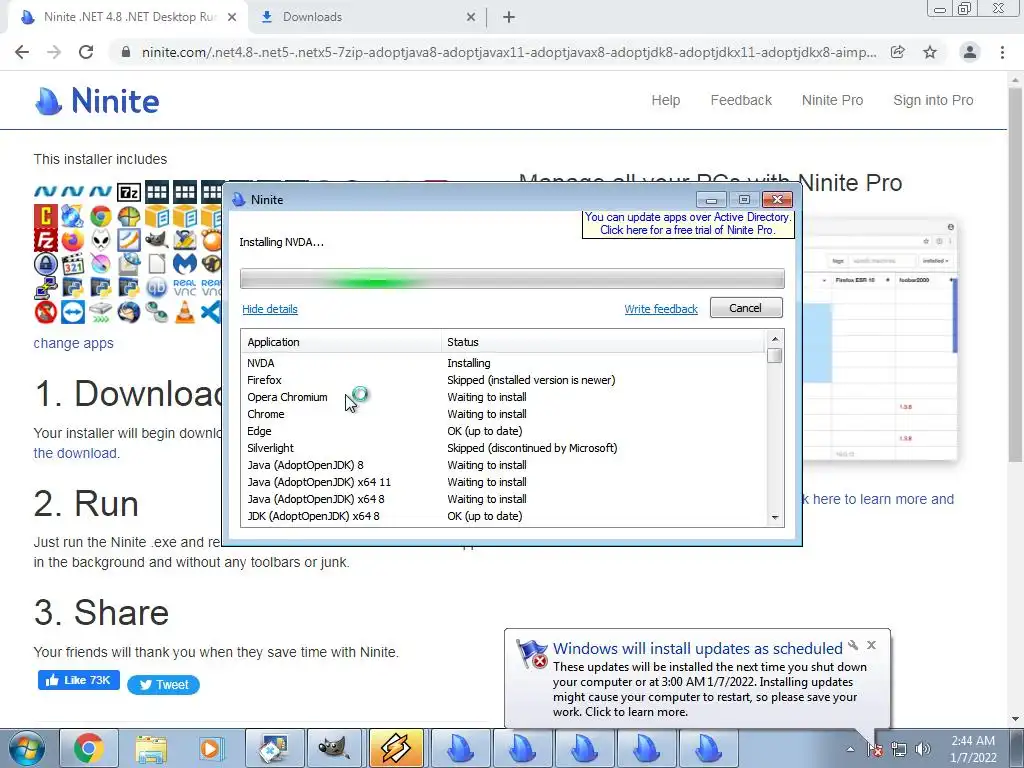
Task: Click the TeraCopy icon with green arrows
Action: (x=101, y=312)
